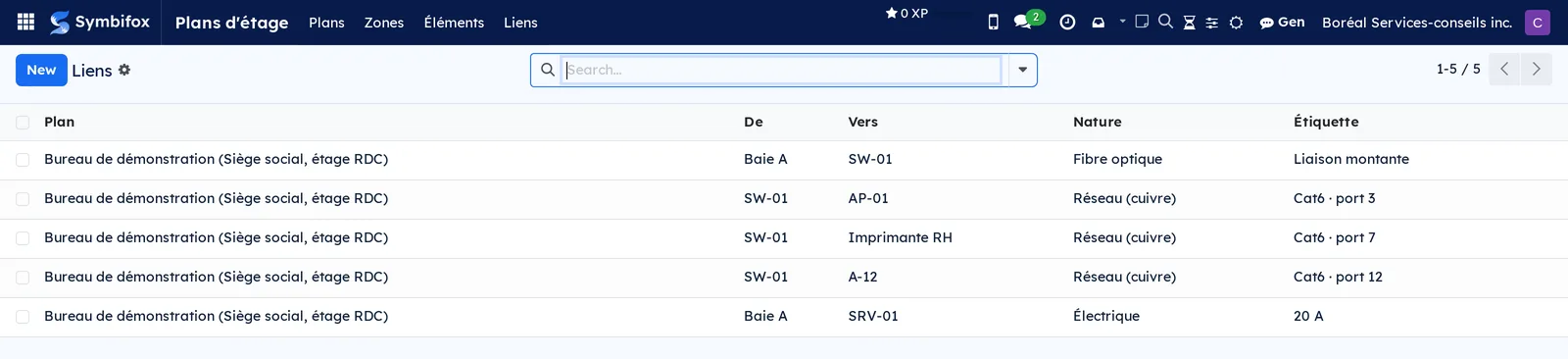This screenshot has width=1568, height=359.
Task: Create a New link record
Action: pyautogui.click(x=41, y=70)
